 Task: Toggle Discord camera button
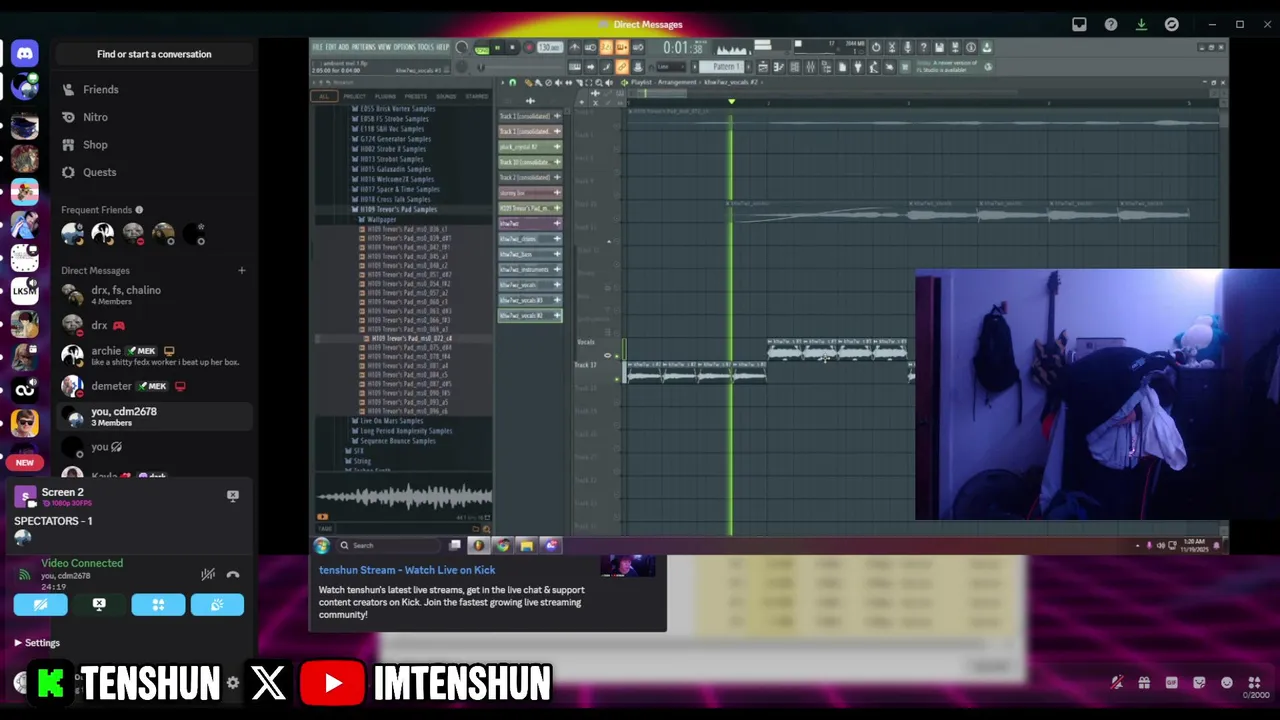point(41,605)
